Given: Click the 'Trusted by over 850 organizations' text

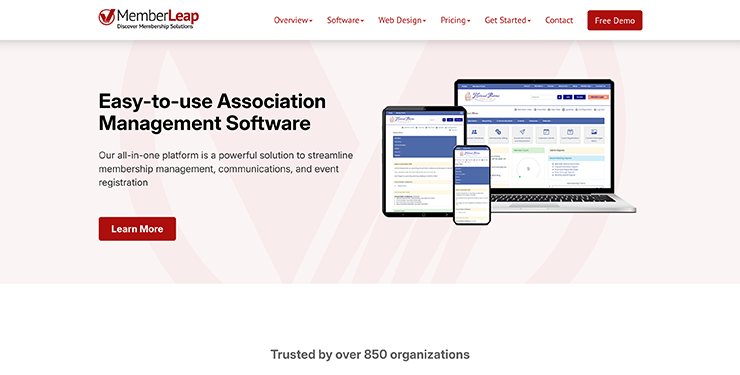Looking at the screenshot, I should tap(370, 354).
